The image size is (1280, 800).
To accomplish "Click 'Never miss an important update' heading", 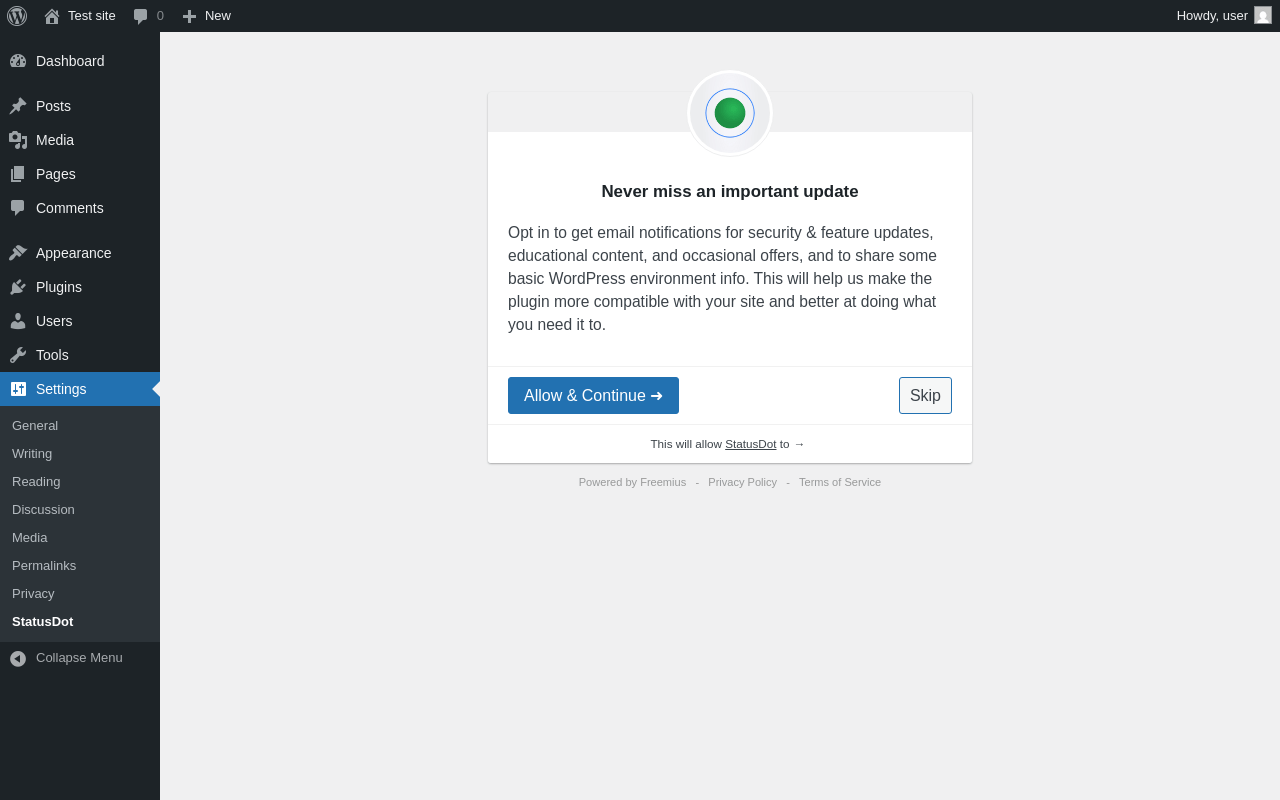I will pyautogui.click(x=730, y=192).
